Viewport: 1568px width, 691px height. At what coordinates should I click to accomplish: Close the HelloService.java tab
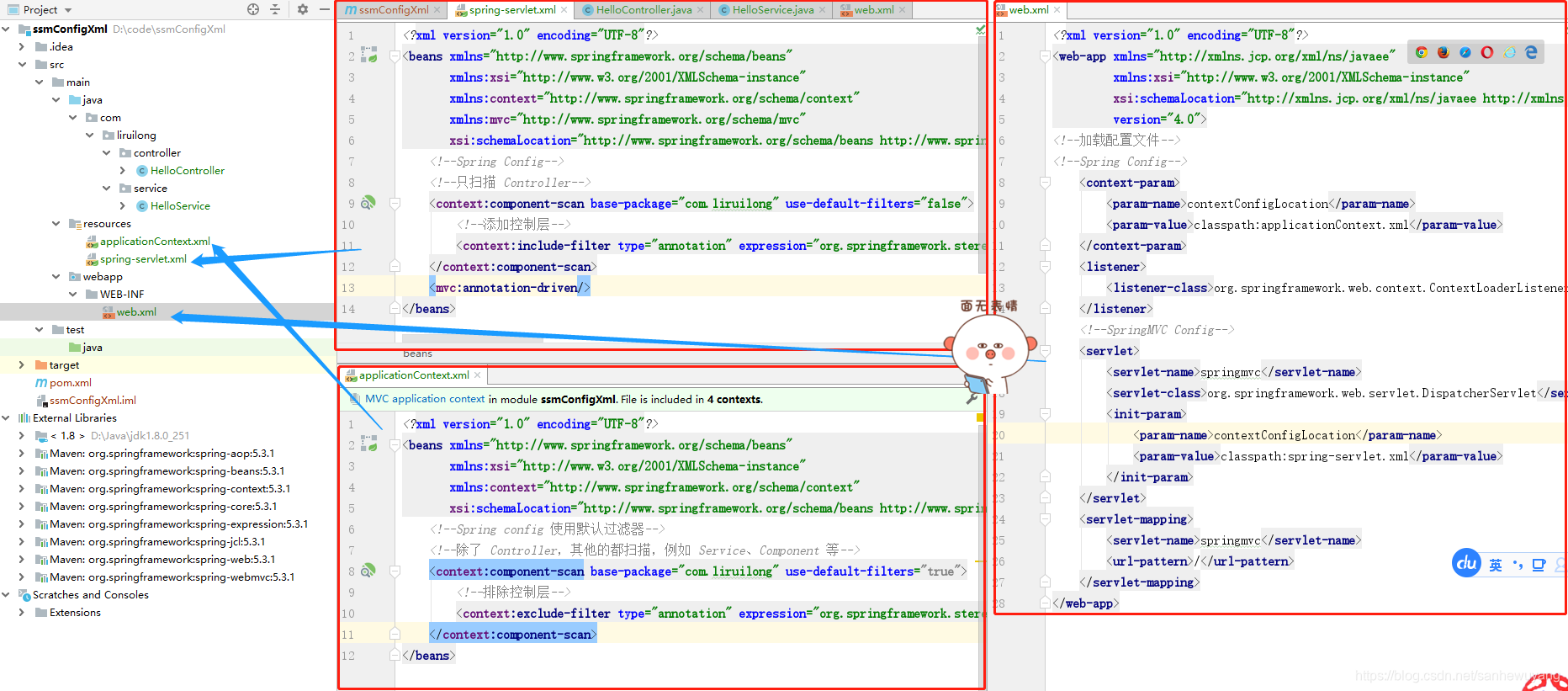(823, 10)
